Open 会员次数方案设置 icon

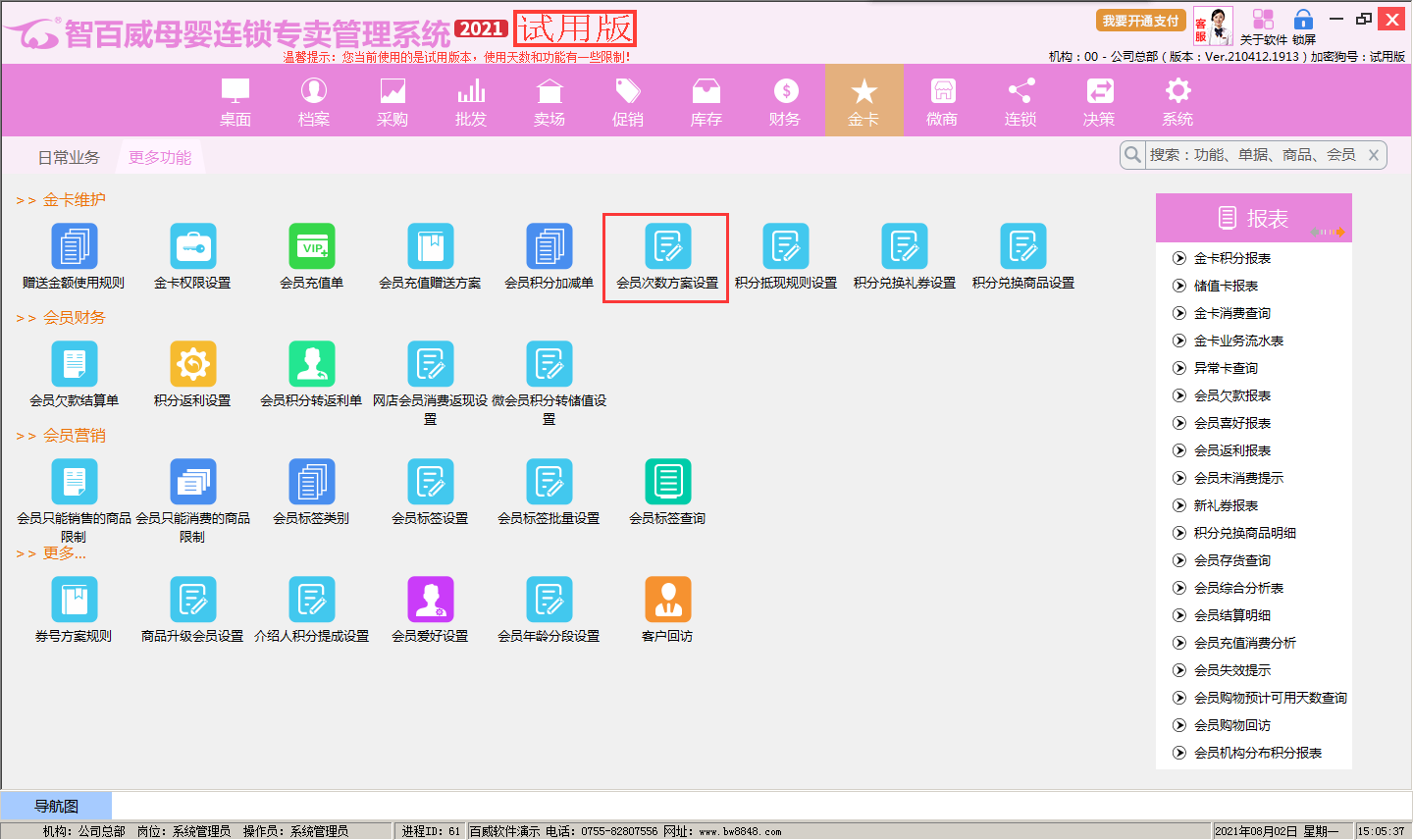click(x=667, y=247)
